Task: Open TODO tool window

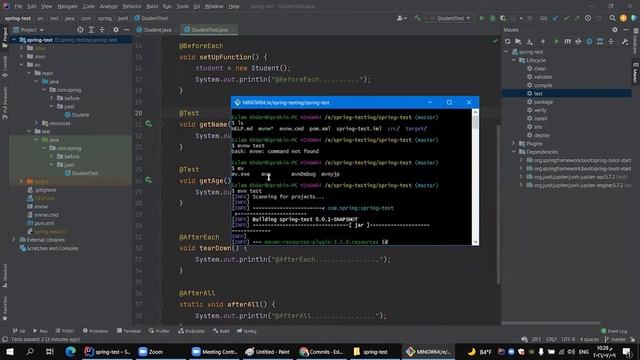Action: [x=65, y=331]
